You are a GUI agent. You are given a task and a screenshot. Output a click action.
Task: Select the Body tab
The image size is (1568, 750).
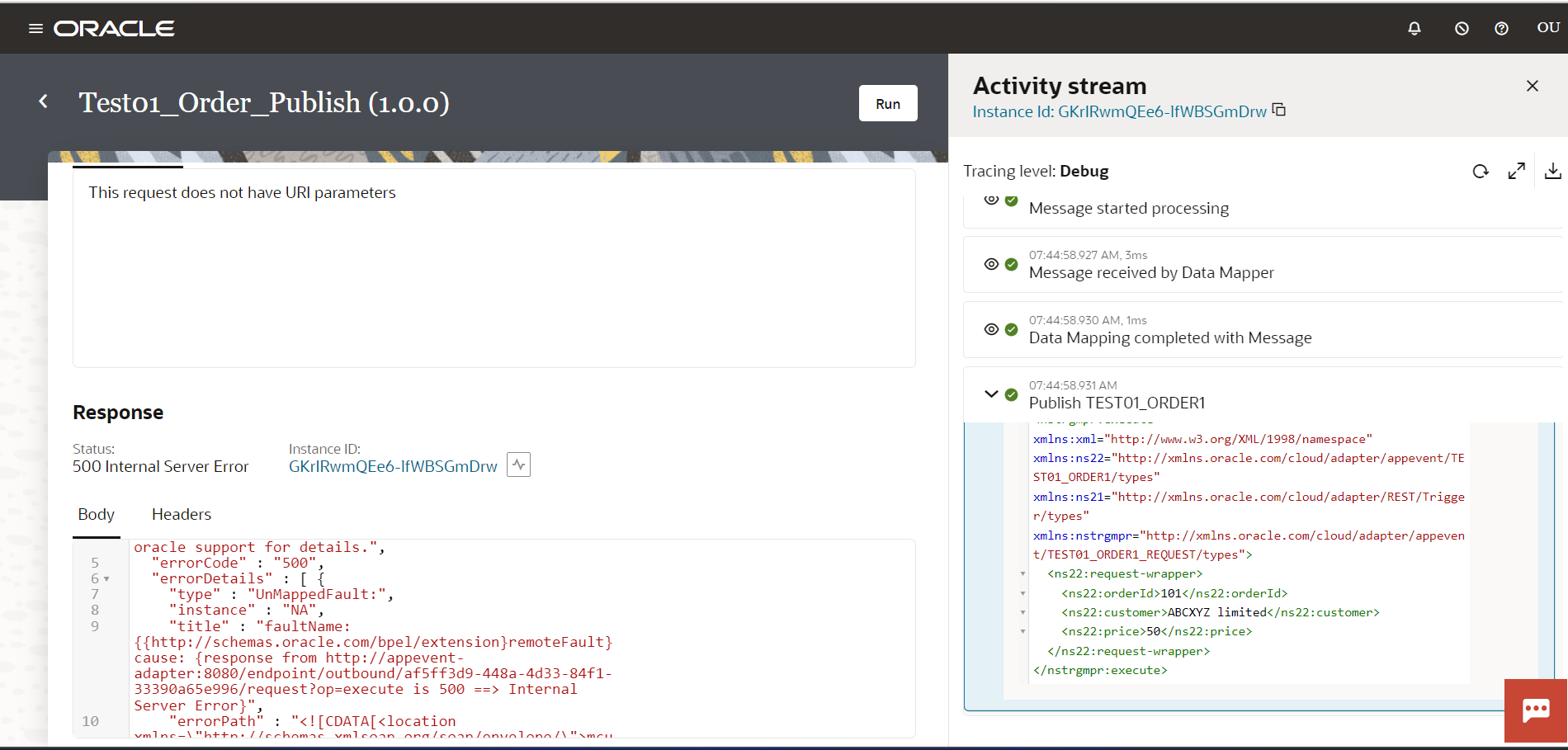[97, 514]
